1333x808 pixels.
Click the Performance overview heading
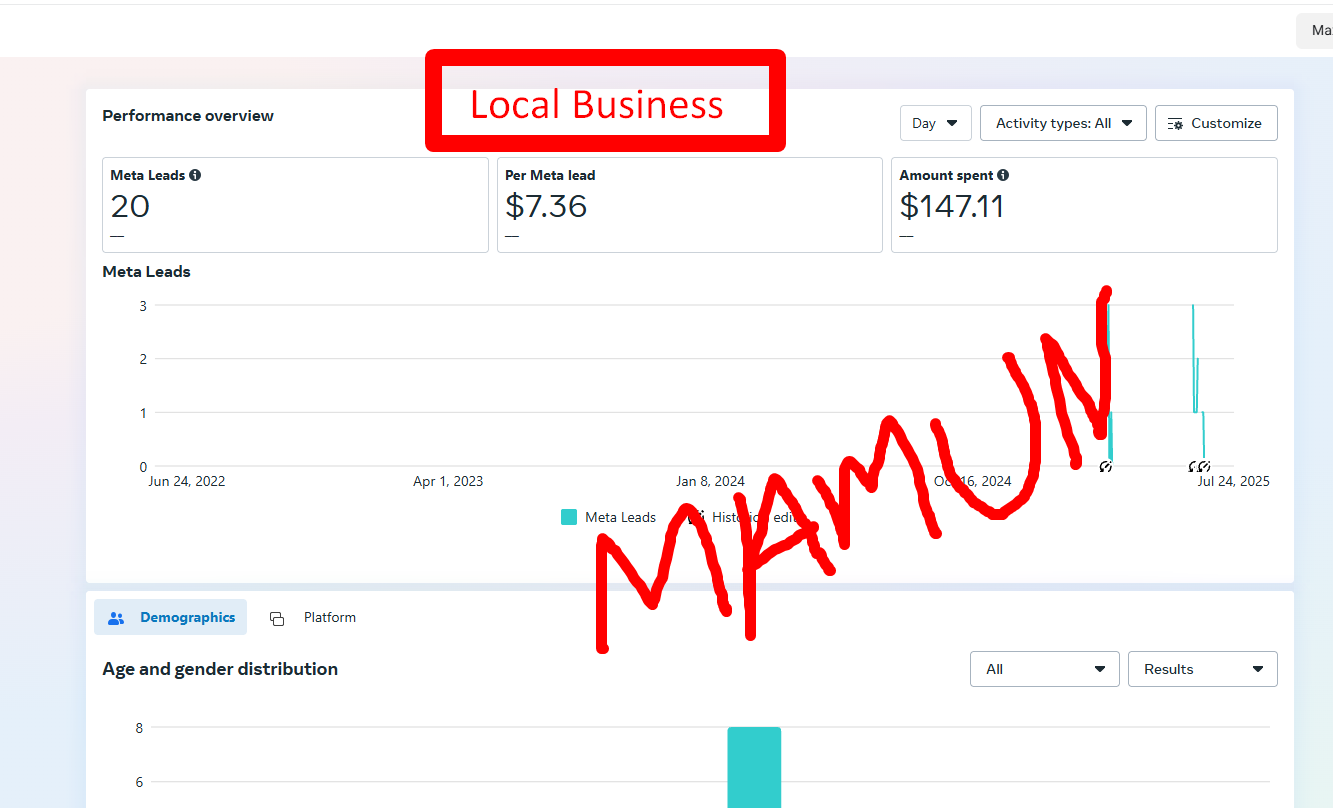(188, 115)
